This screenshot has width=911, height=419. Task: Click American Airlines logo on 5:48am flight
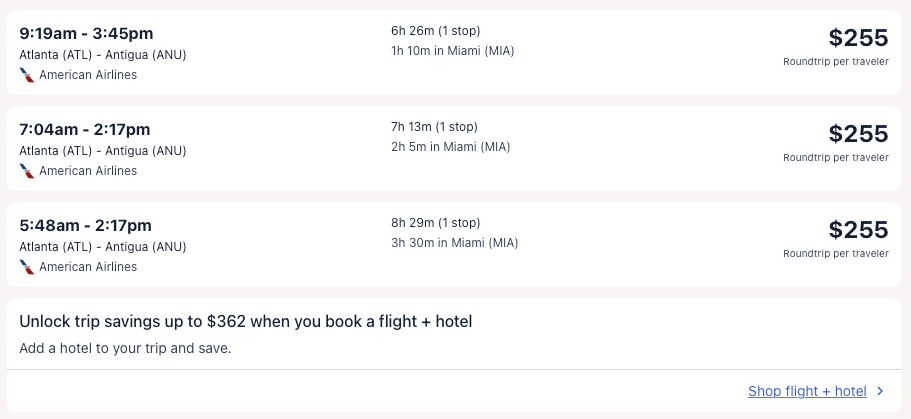pos(27,267)
